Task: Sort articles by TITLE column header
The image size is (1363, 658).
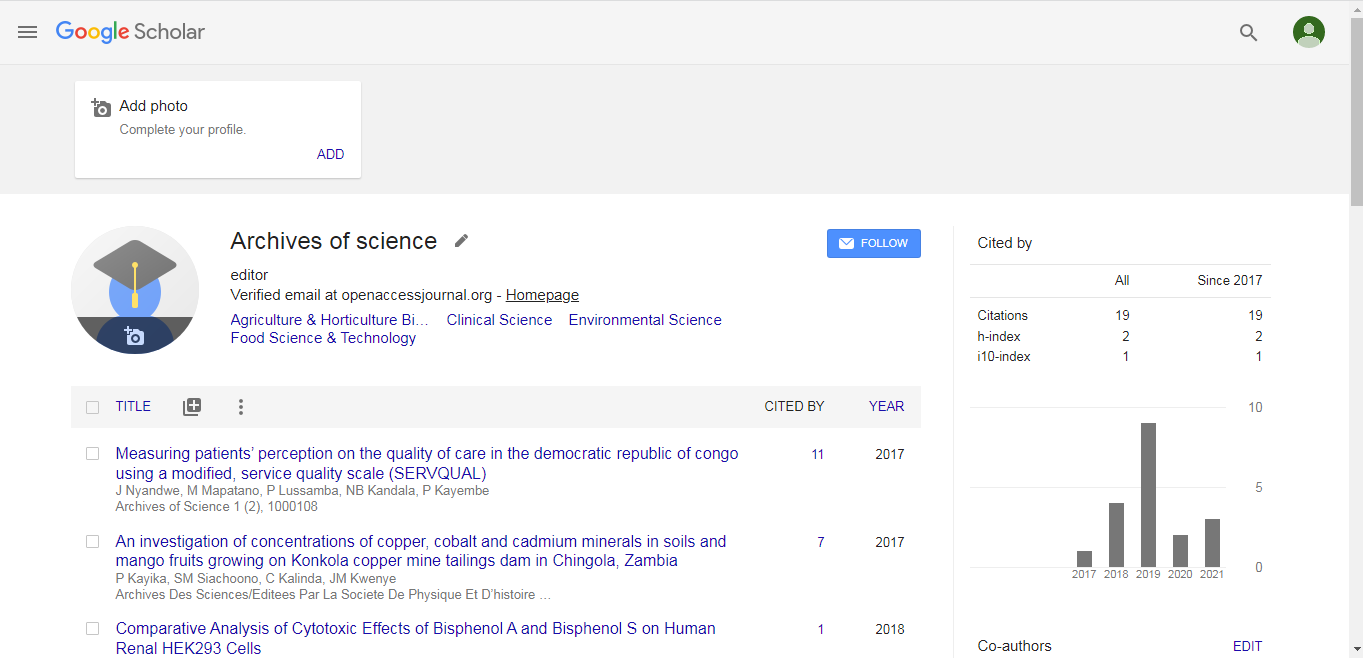Action: 133,406
